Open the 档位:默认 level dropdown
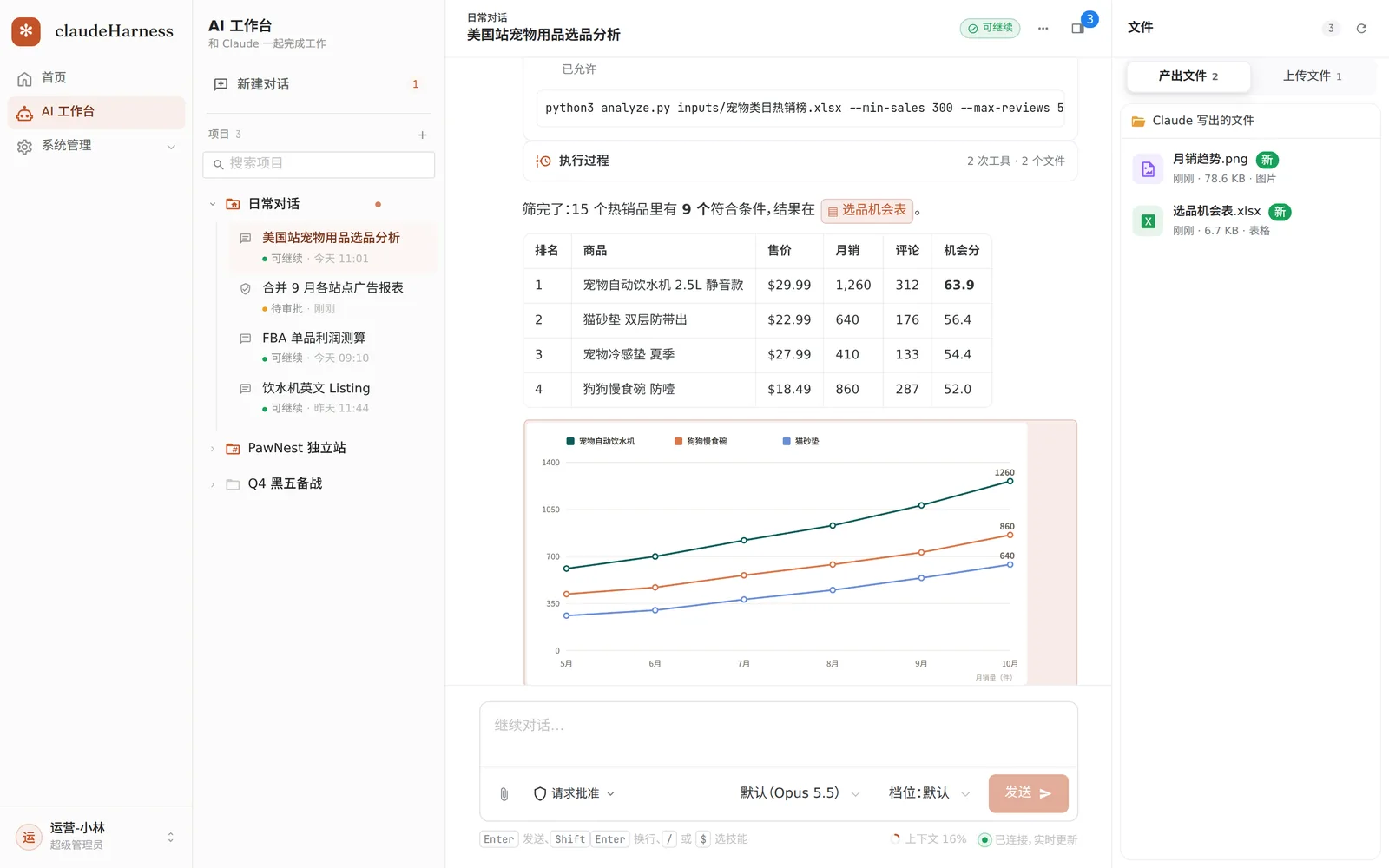This screenshot has height=868, width=1389. coord(929,793)
